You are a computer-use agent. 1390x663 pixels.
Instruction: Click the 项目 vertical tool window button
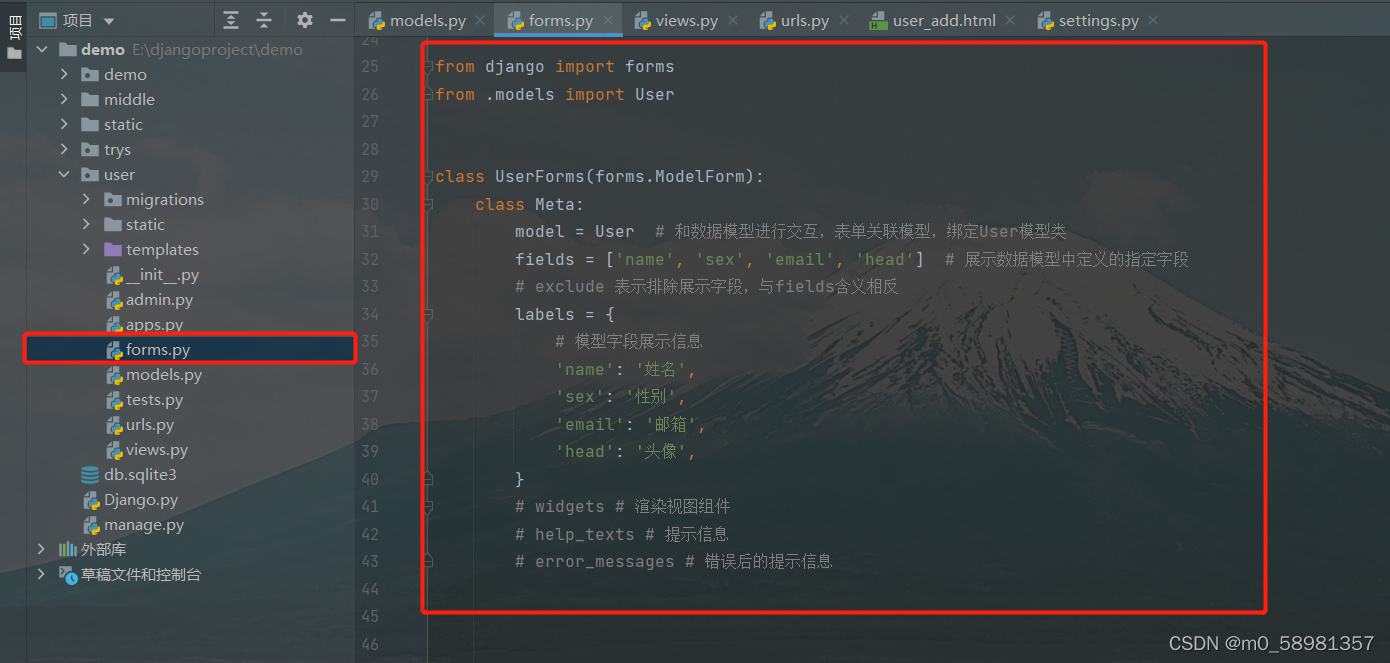coord(14,27)
